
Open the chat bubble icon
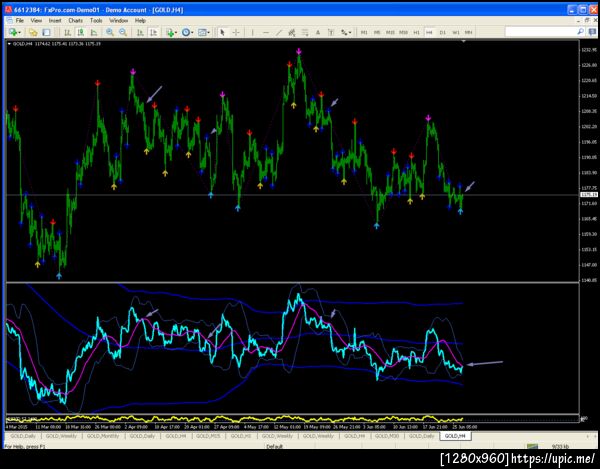(x=592, y=32)
